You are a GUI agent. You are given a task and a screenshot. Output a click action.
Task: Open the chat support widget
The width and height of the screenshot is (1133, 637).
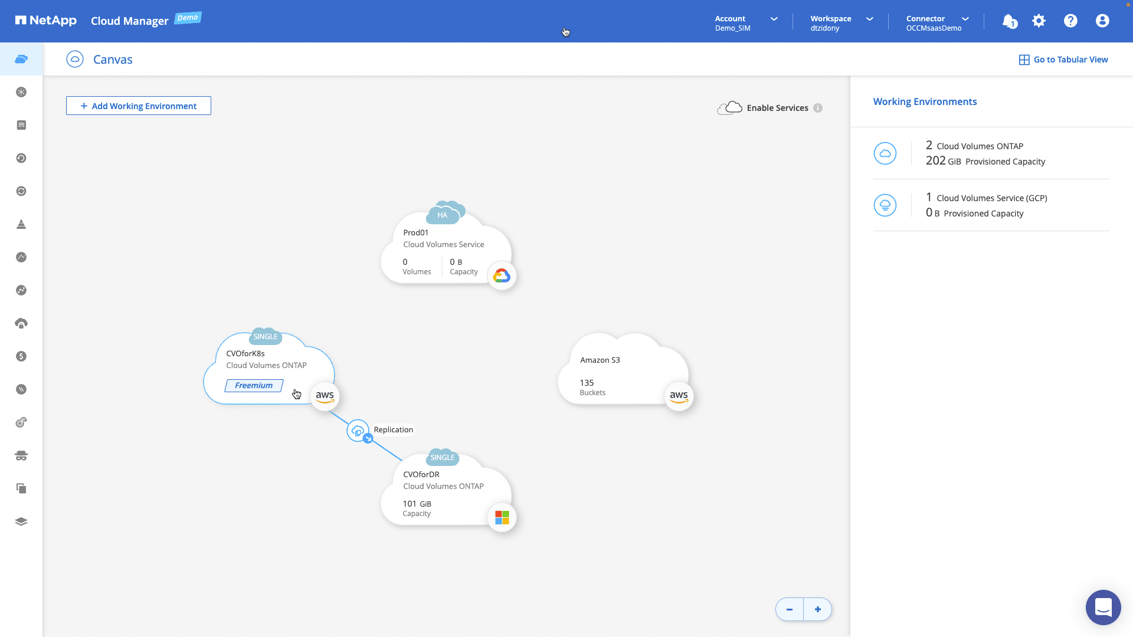coord(1103,607)
